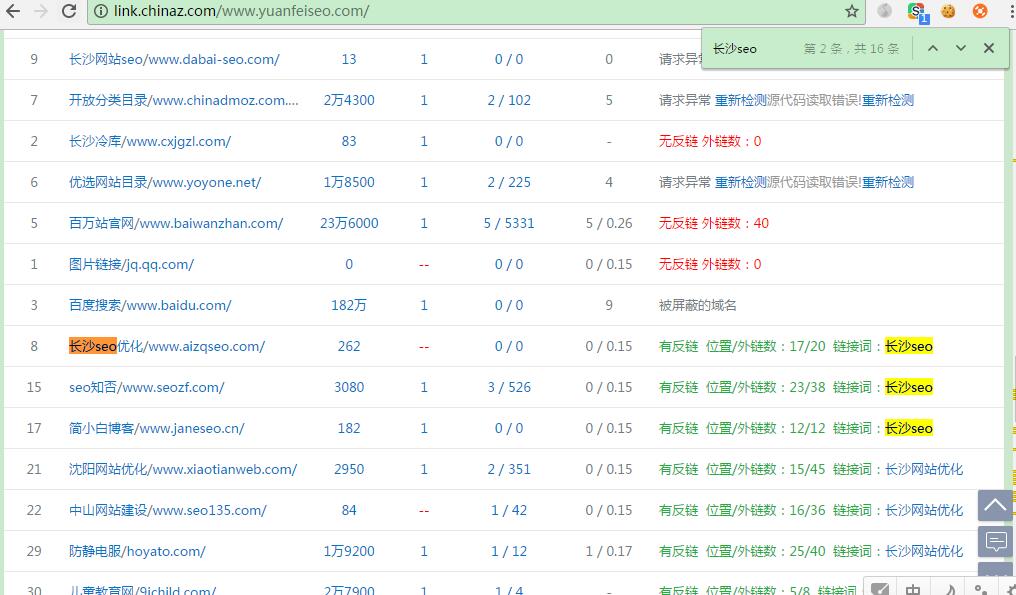
Task: Jump to next find match
Action: [x=961, y=48]
